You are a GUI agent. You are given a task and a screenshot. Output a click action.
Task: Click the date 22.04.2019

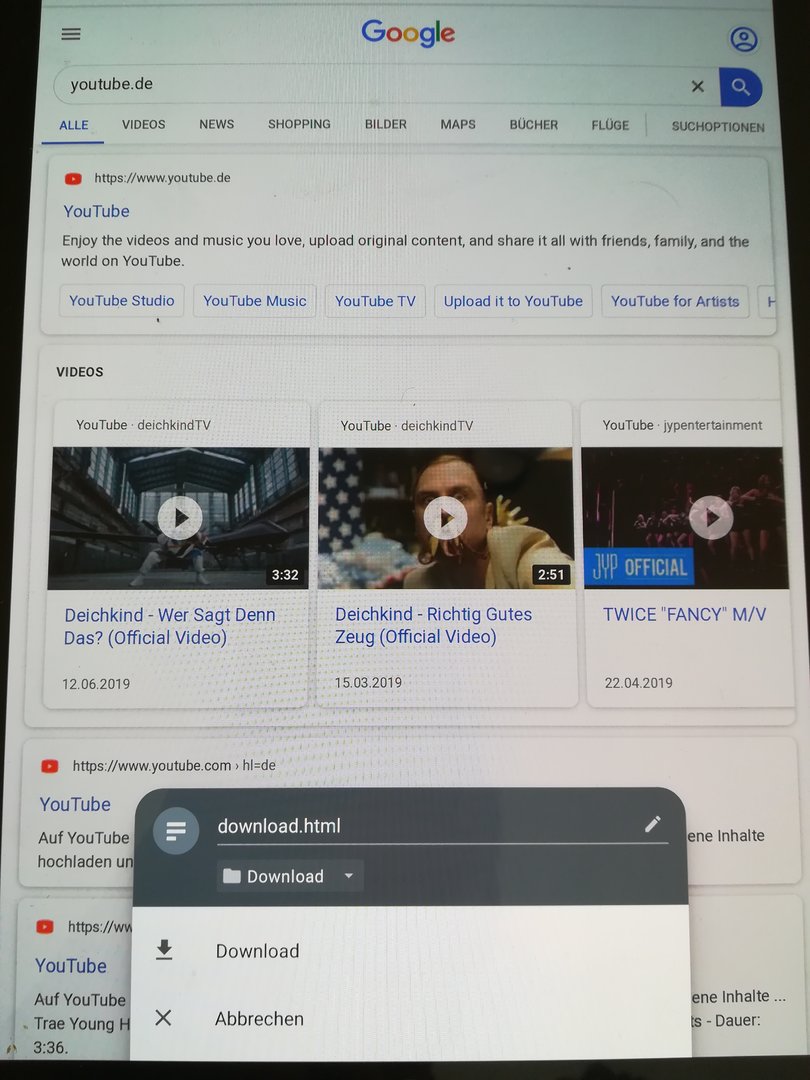638,683
